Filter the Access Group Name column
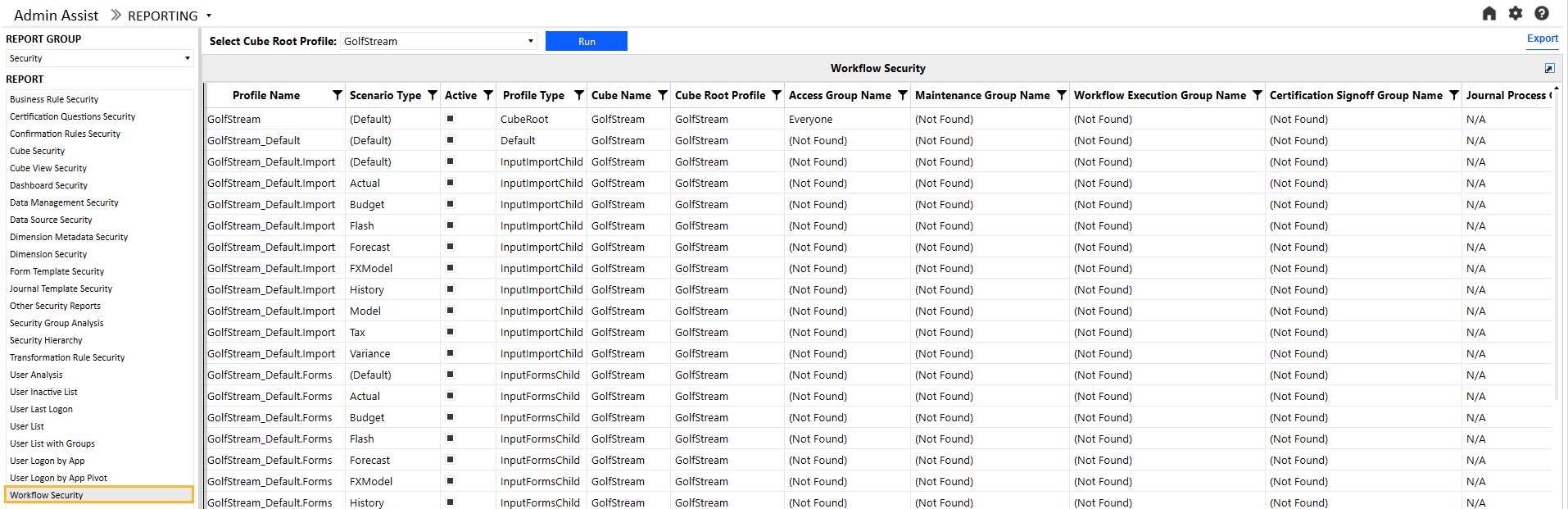The image size is (1568, 509). [903, 96]
